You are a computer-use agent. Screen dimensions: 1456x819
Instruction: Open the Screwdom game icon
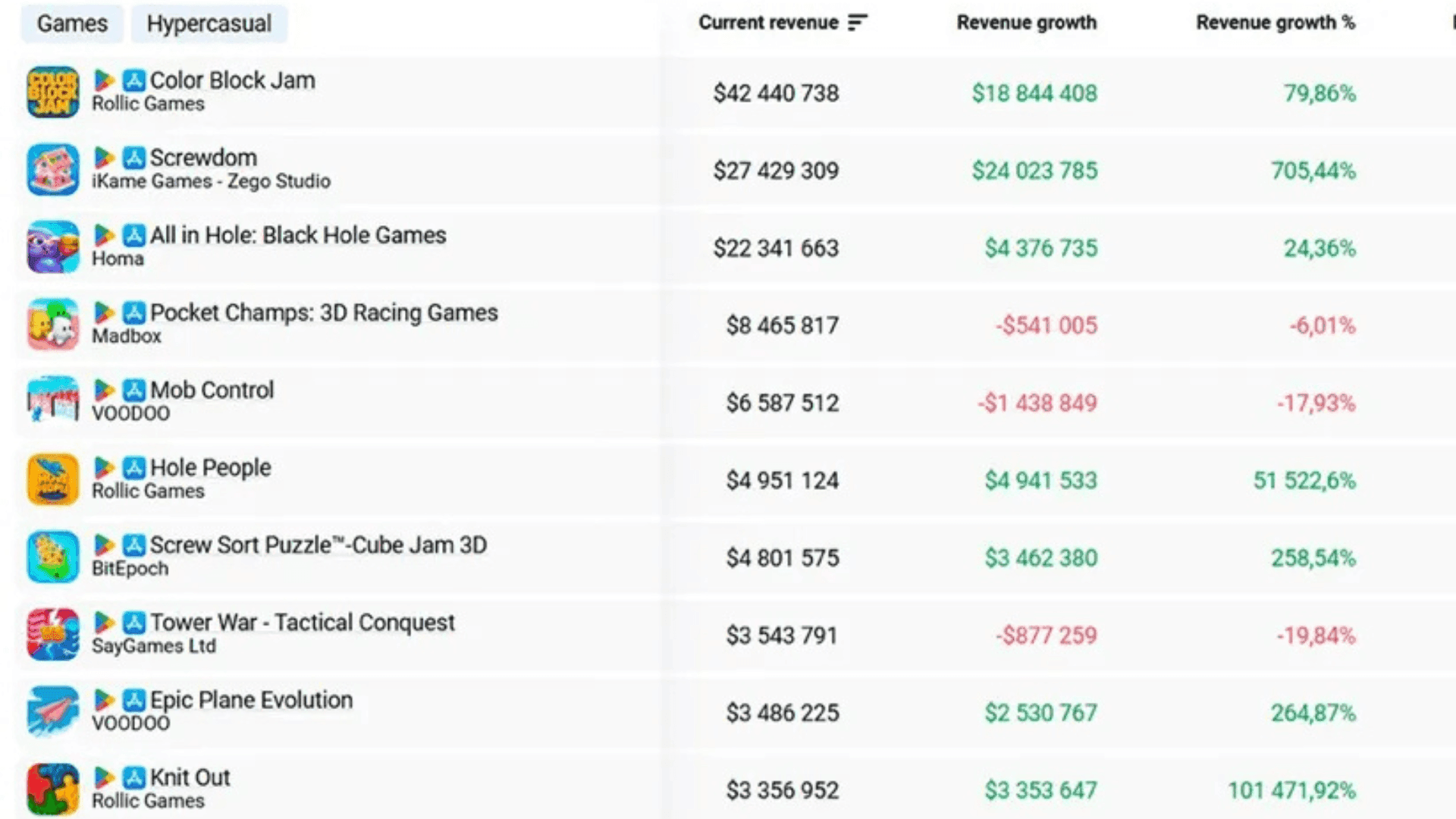(x=53, y=170)
